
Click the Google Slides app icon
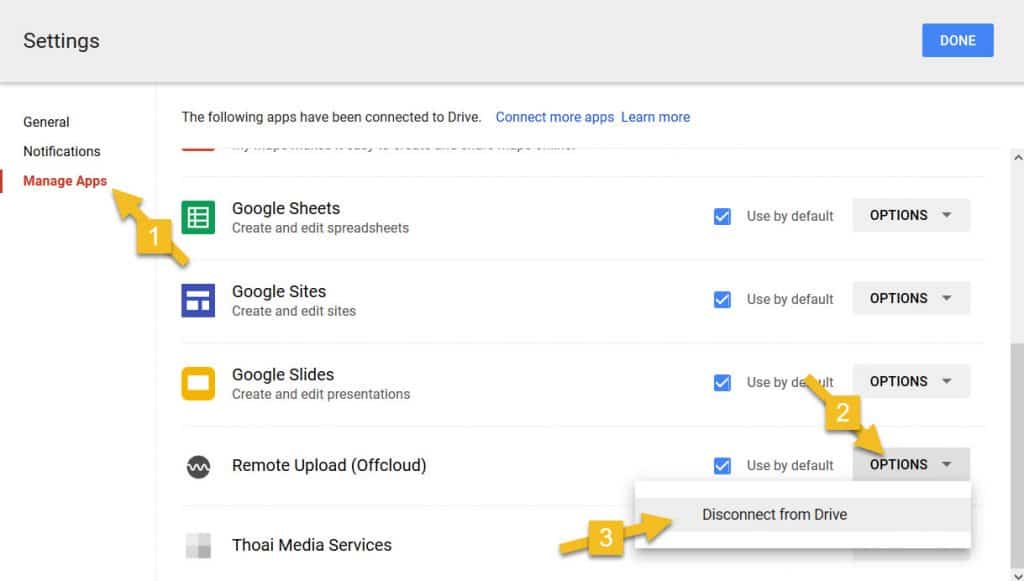click(197, 383)
